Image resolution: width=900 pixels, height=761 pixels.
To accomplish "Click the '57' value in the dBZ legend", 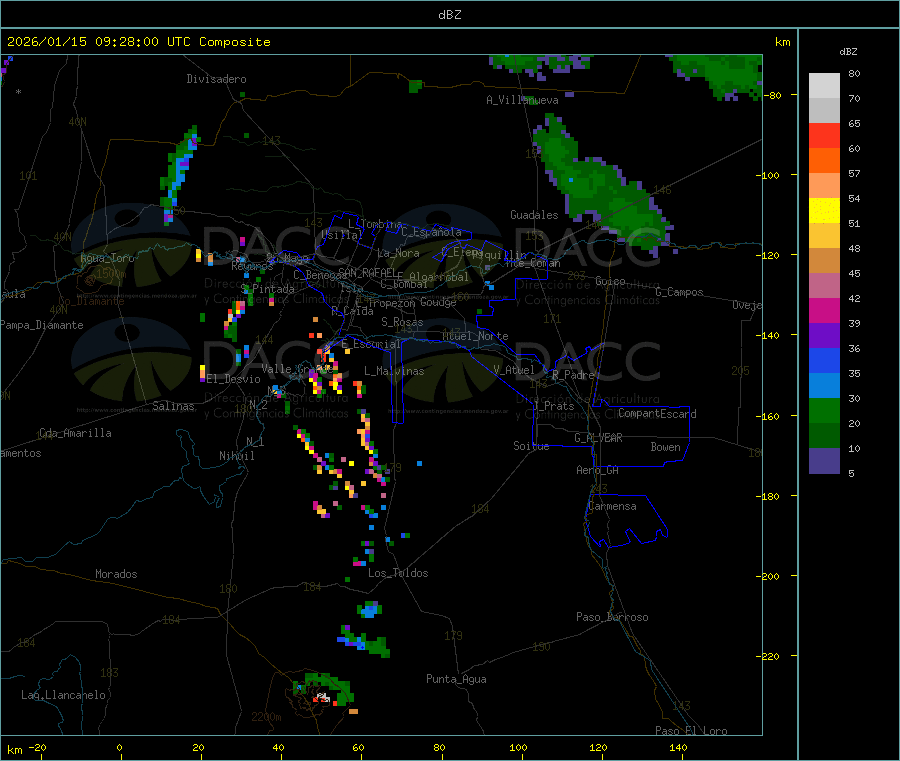I will pyautogui.click(x=854, y=173).
